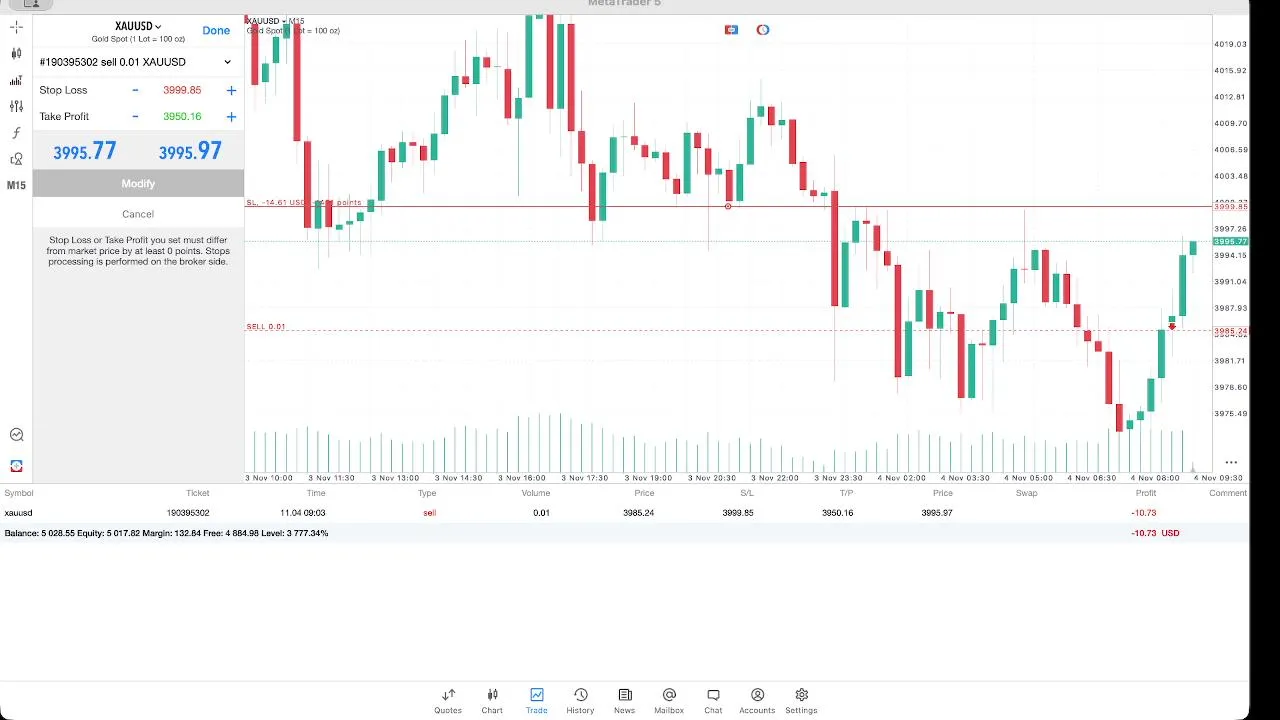Select the crosshair tool in sidebar

click(x=16, y=27)
